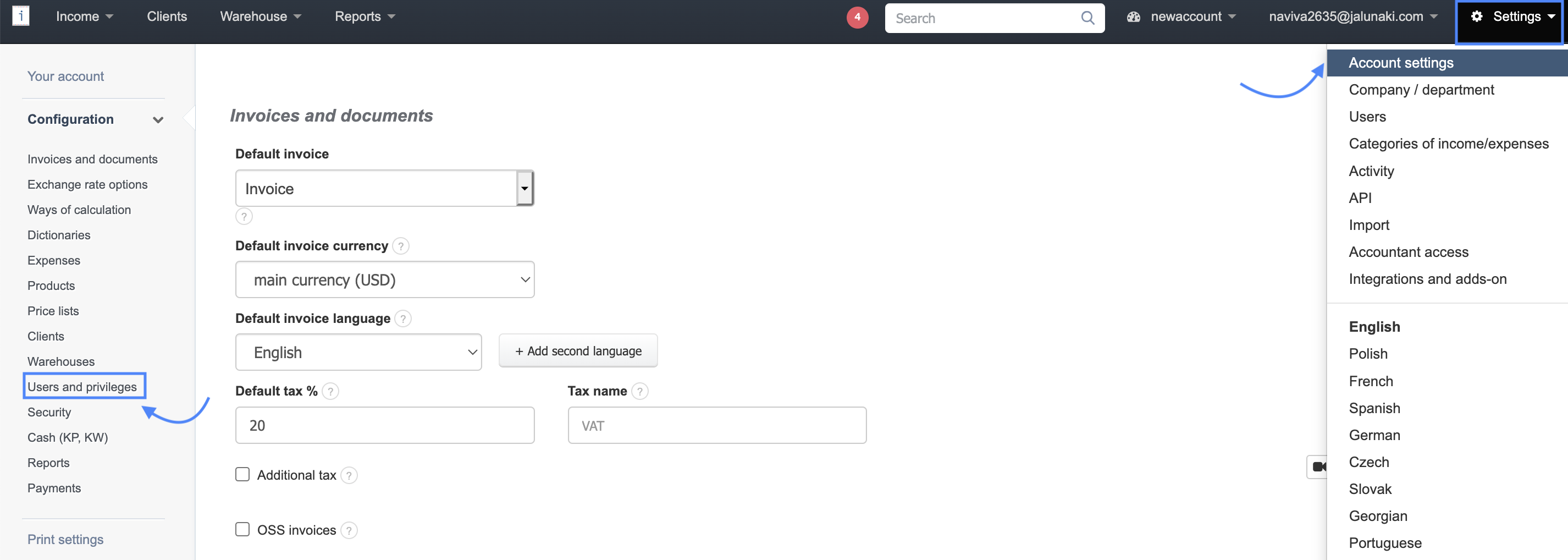This screenshot has width=1568, height=560.
Task: Show help tooltip for Tax name
Action: coord(639,391)
